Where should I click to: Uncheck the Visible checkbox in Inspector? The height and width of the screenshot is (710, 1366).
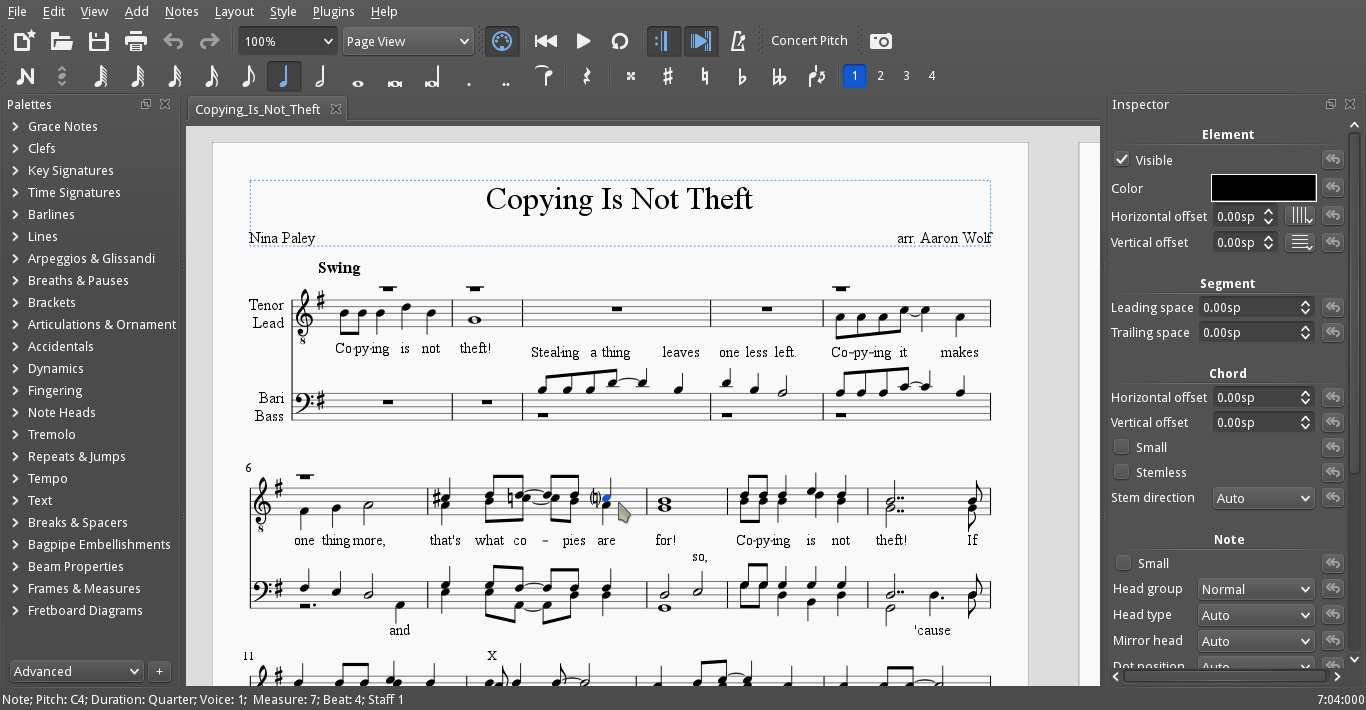pos(1122,159)
